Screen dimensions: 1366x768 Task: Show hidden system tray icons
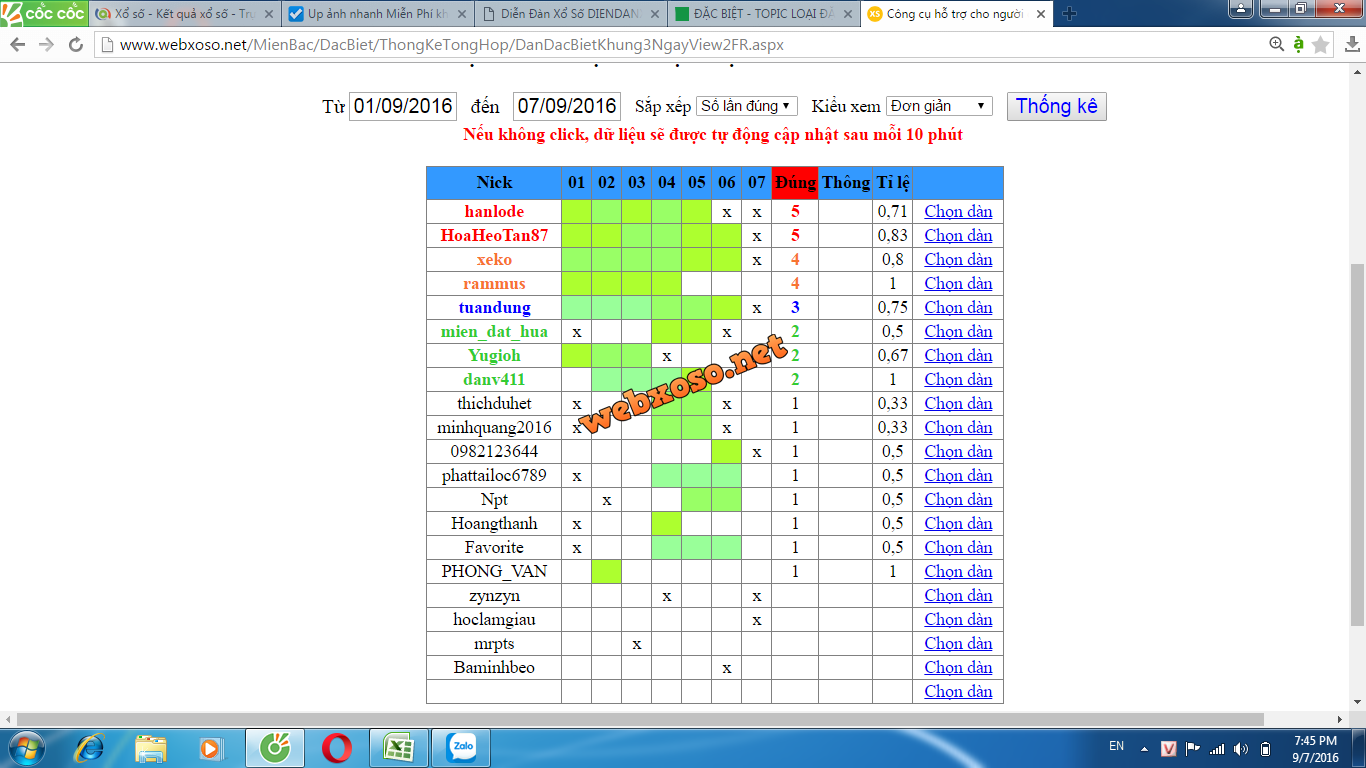1143,749
